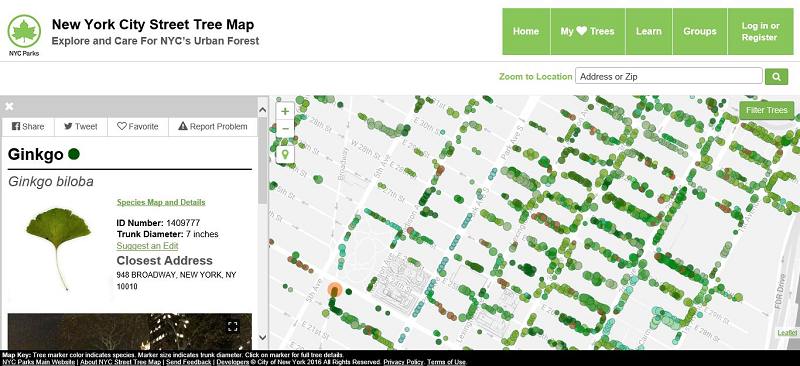Report a problem with this tree

click(213, 127)
